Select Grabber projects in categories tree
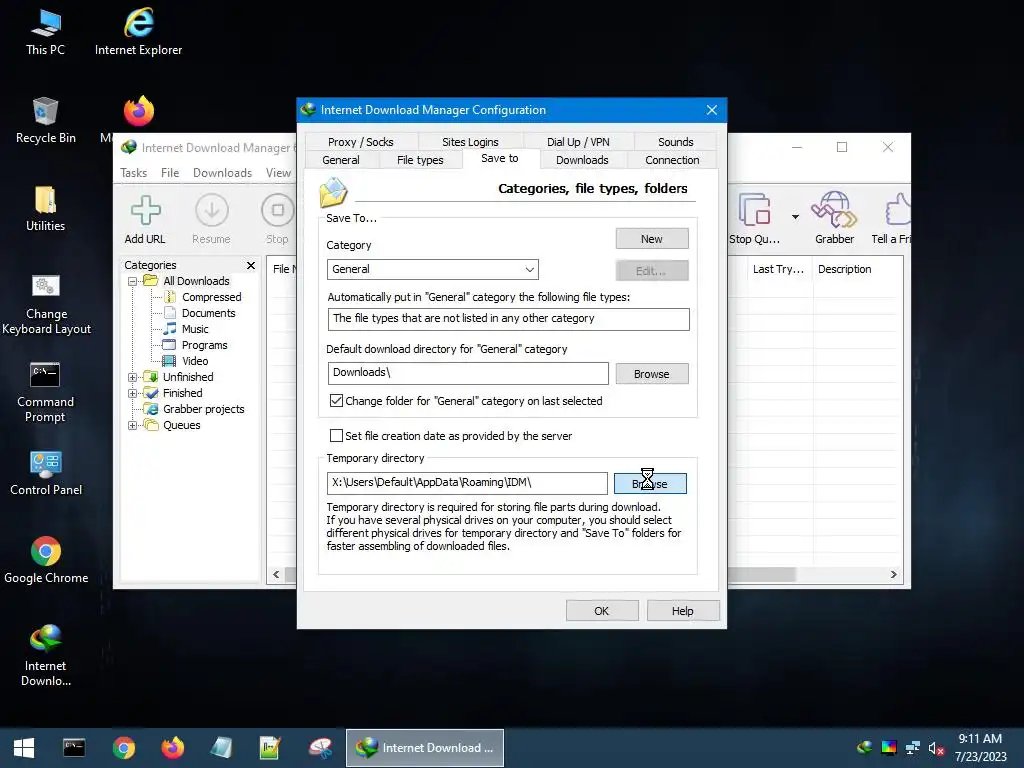 pos(203,409)
